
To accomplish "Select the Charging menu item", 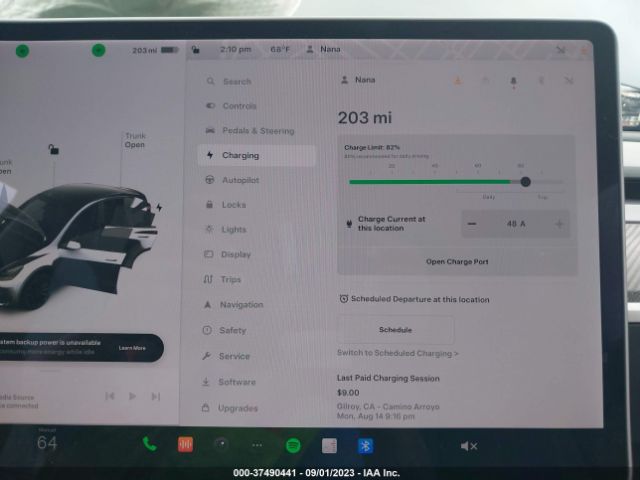I will click(256, 156).
